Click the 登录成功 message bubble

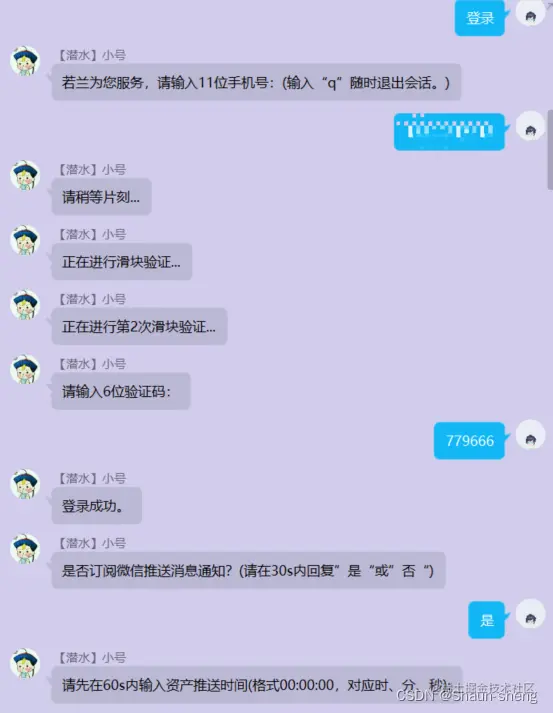tap(97, 505)
